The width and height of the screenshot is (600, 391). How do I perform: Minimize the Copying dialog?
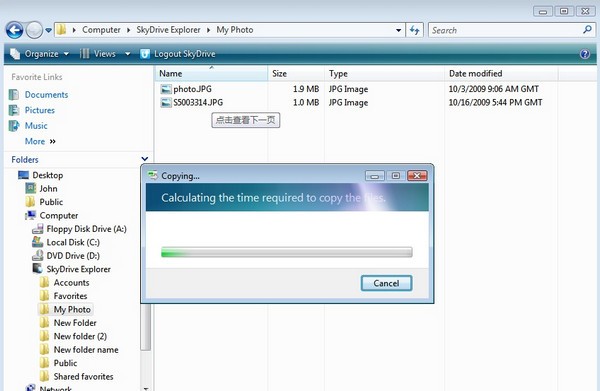(x=375, y=176)
